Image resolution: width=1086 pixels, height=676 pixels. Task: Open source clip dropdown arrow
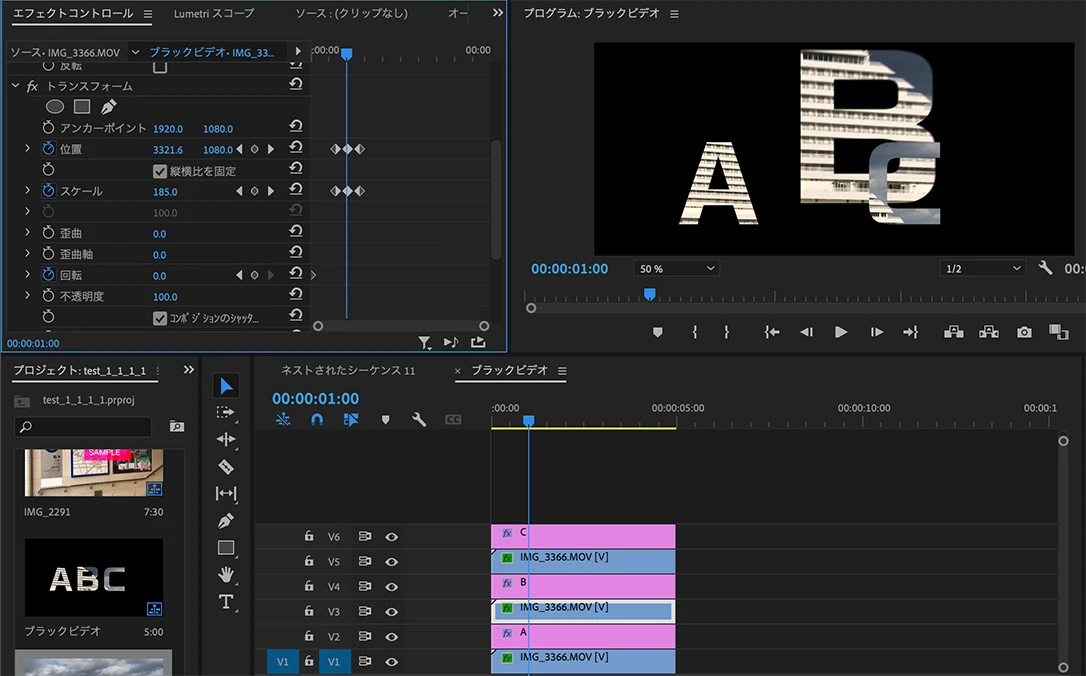[x=135, y=52]
